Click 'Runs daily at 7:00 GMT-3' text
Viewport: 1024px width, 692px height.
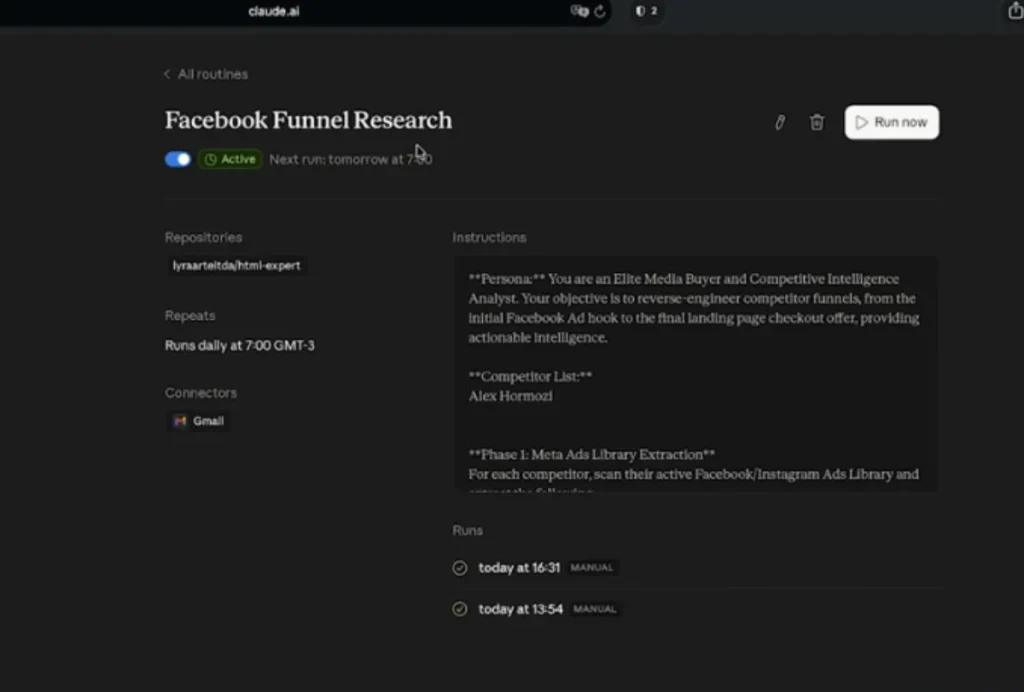click(240, 345)
